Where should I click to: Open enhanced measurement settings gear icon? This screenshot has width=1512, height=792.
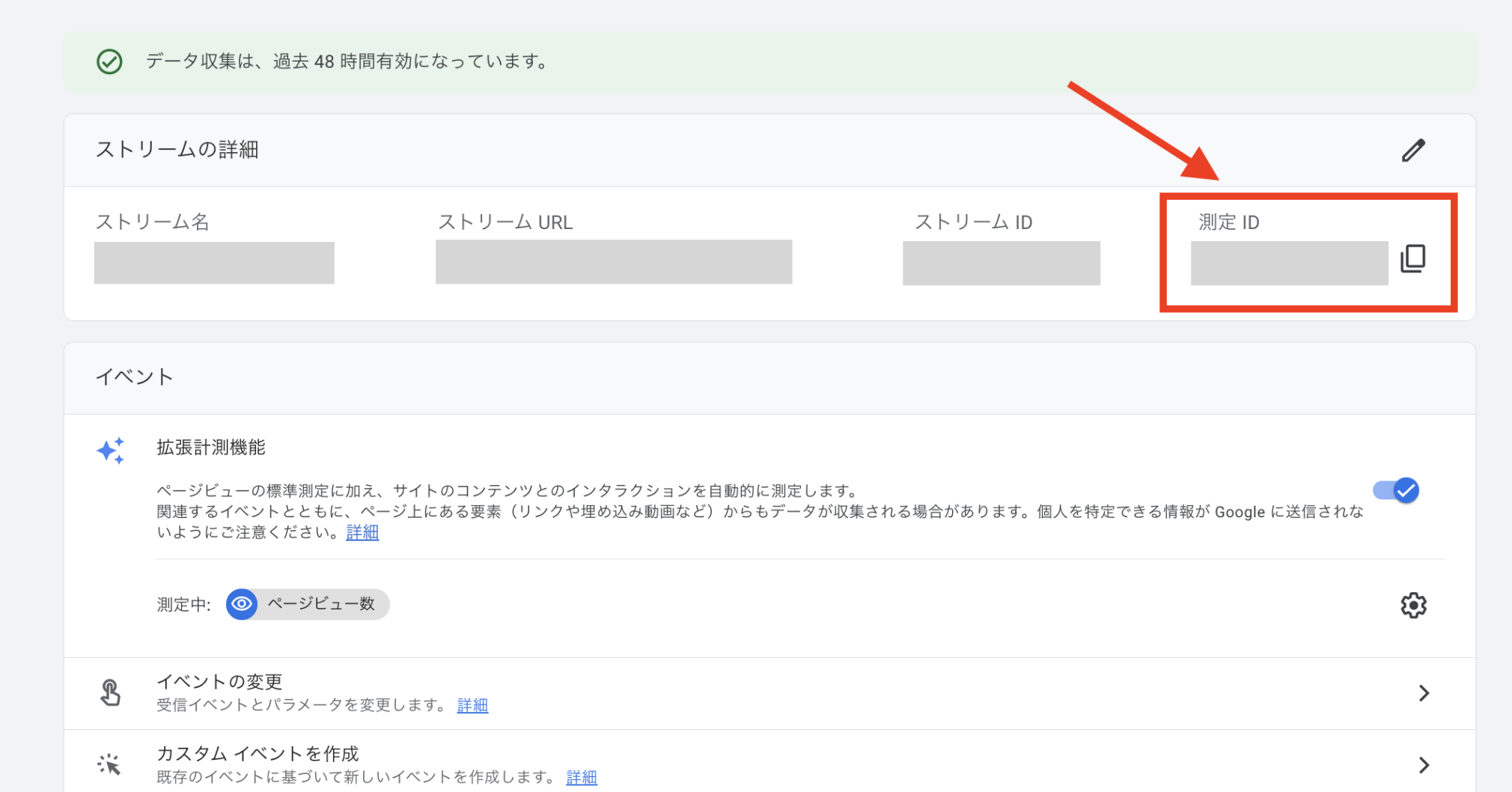tap(1413, 605)
